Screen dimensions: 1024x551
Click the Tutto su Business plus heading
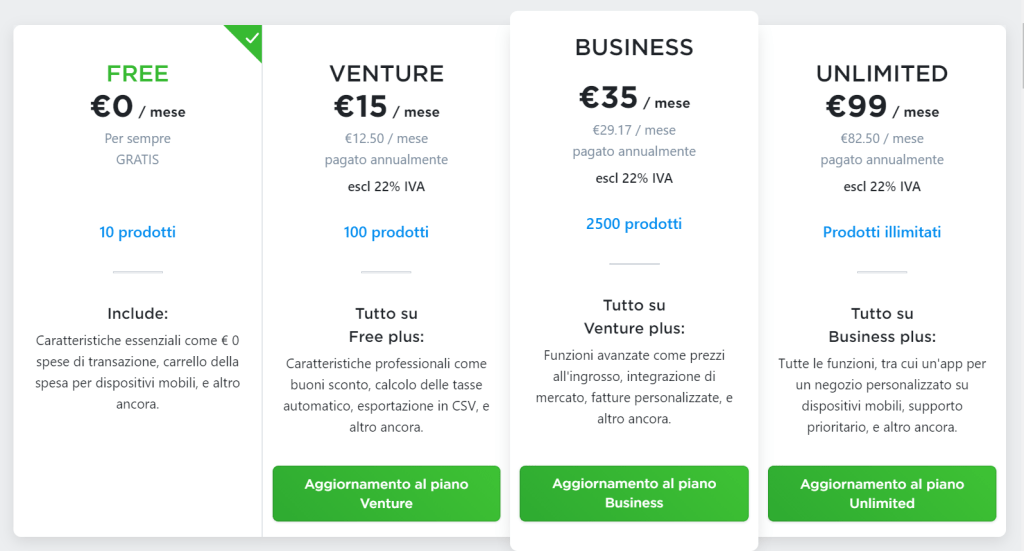(x=882, y=325)
